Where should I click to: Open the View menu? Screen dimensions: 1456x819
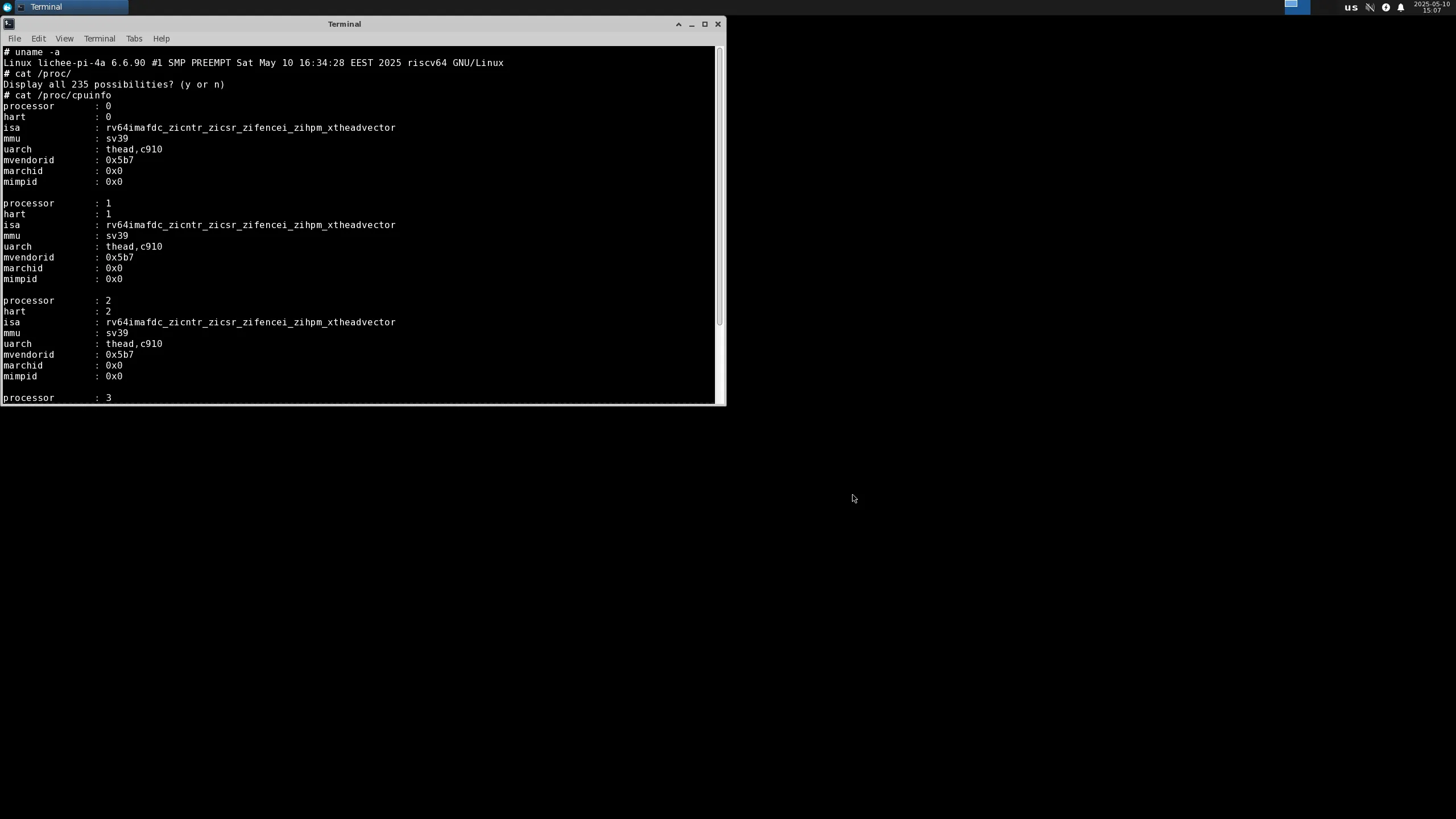(x=64, y=39)
